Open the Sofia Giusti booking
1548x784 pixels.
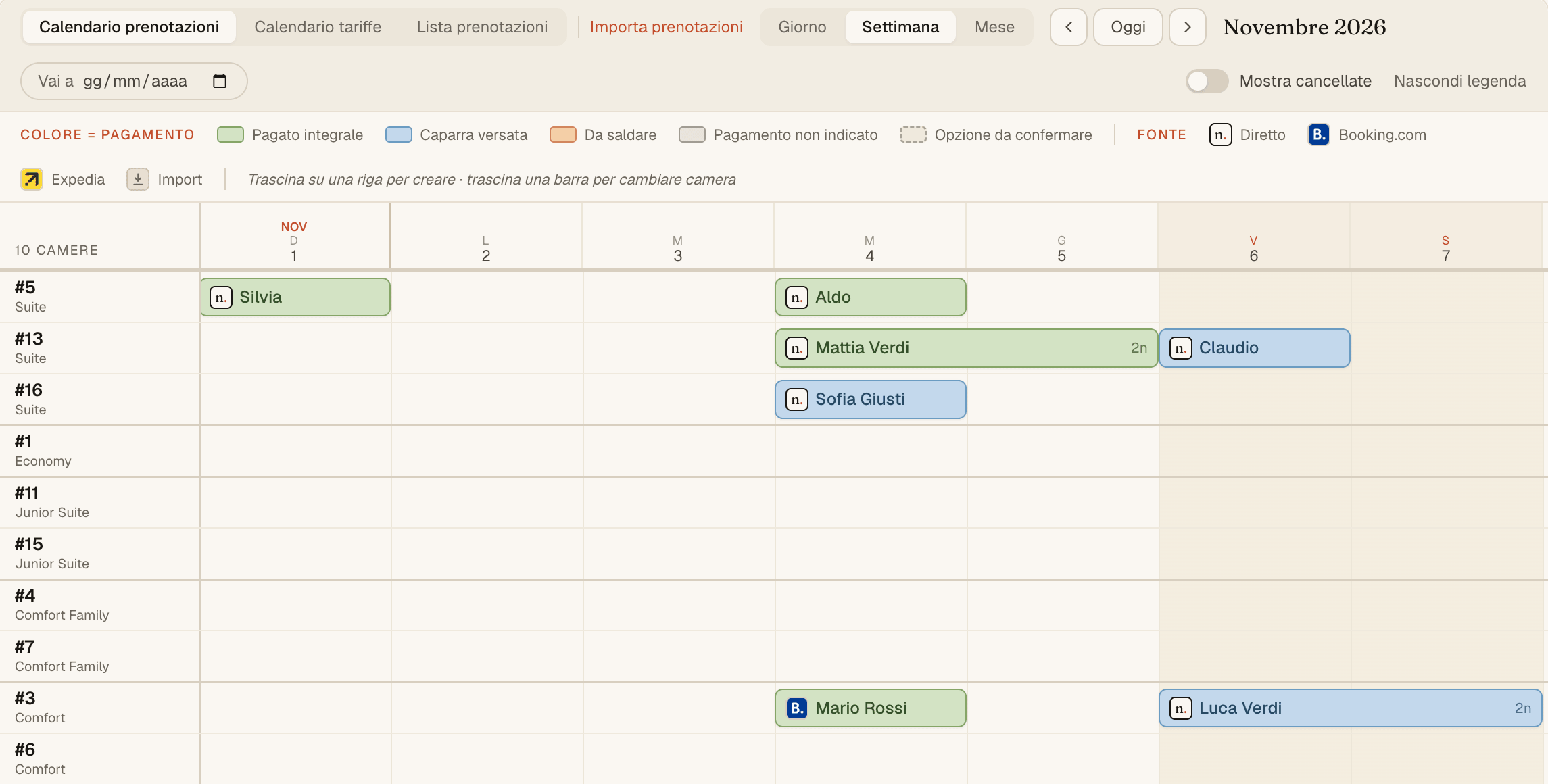(x=871, y=399)
